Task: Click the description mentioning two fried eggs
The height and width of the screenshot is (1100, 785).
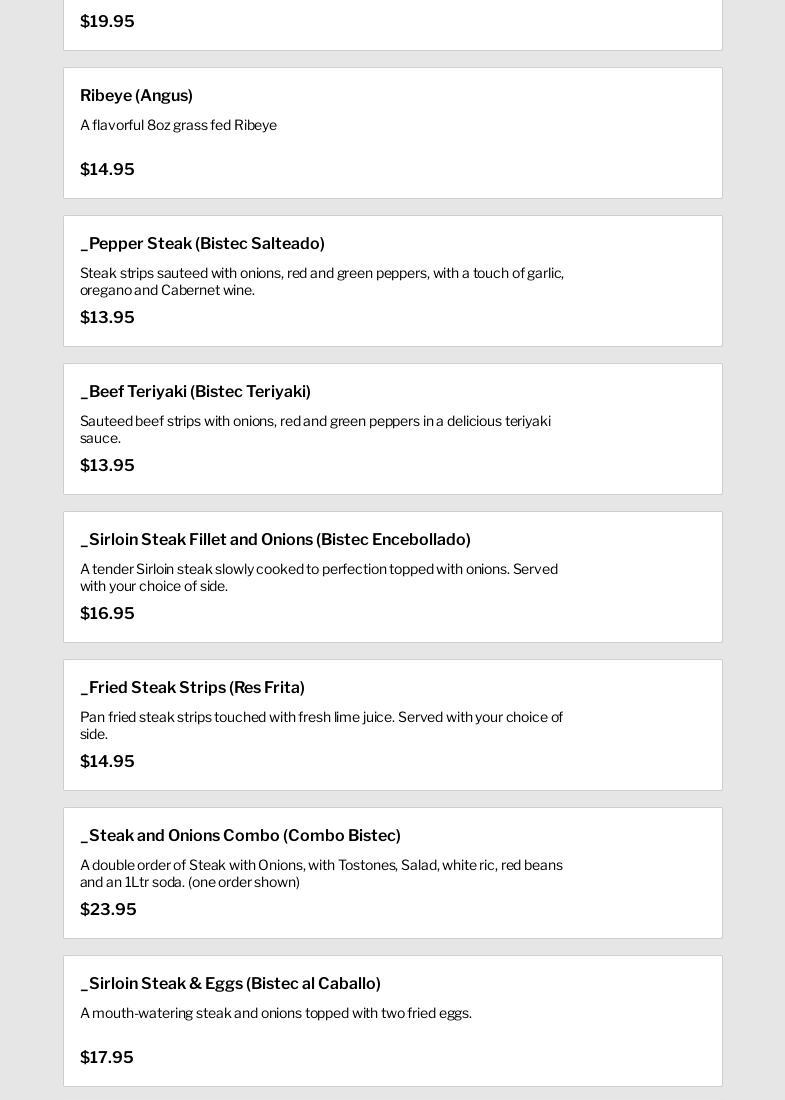Action: (275, 1014)
